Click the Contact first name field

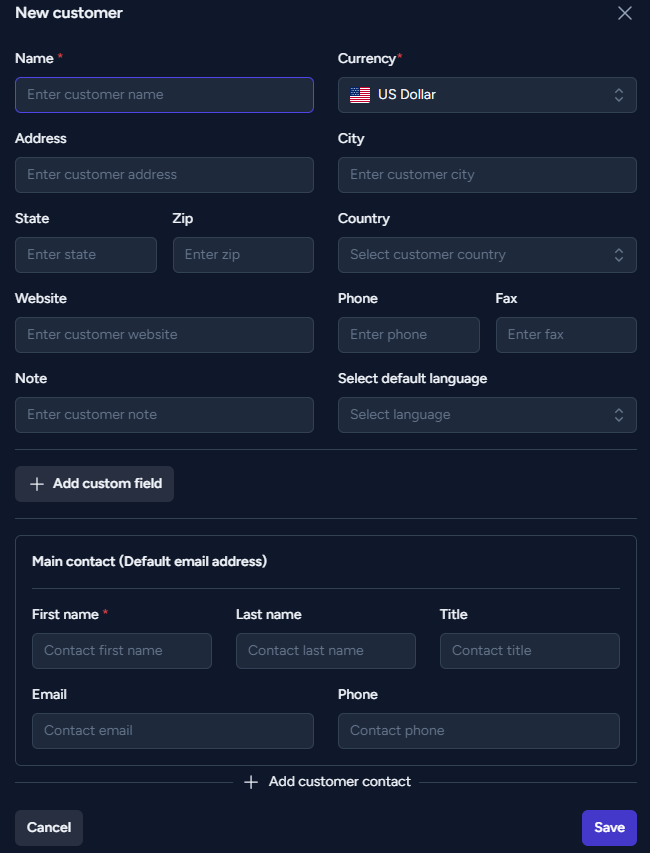pyautogui.click(x=122, y=651)
